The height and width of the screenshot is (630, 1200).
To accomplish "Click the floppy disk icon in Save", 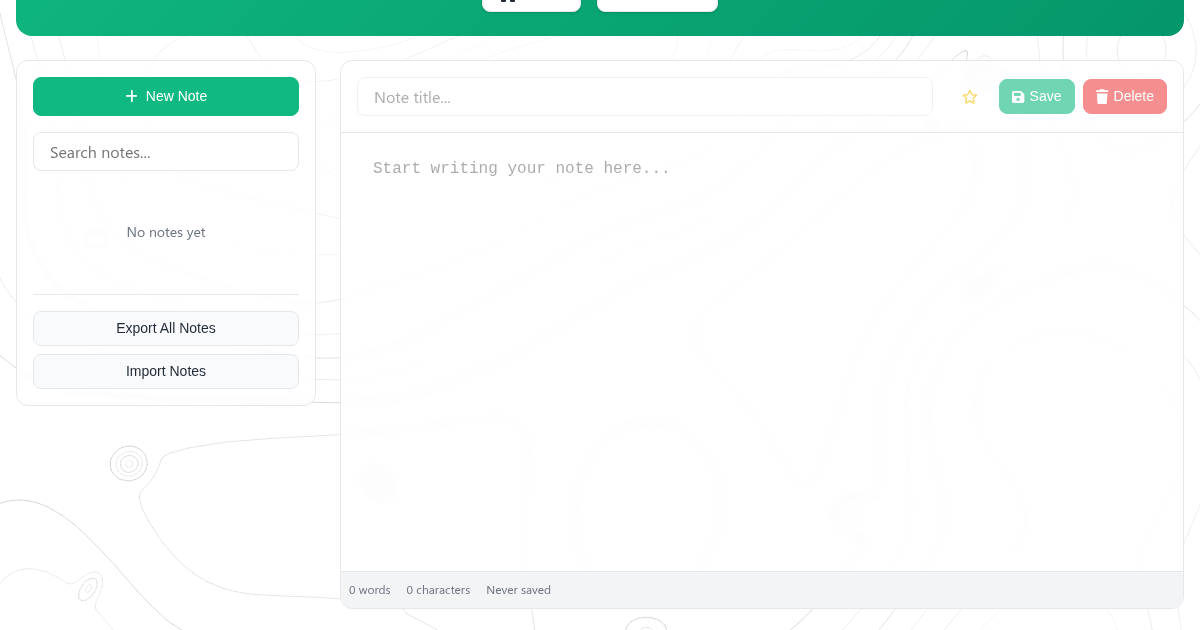I will [x=1018, y=97].
